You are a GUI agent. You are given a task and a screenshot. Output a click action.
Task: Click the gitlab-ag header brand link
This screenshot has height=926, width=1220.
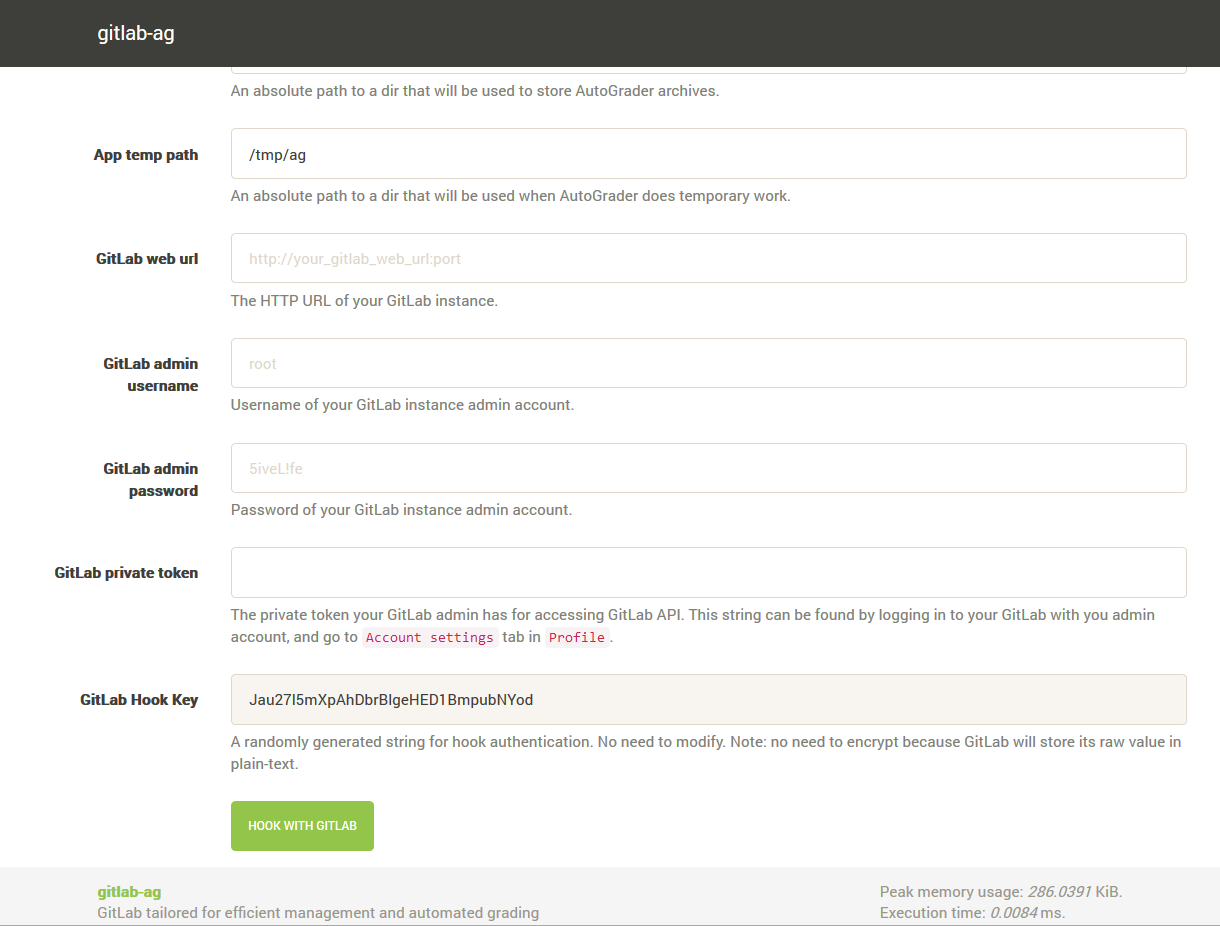[x=136, y=33]
